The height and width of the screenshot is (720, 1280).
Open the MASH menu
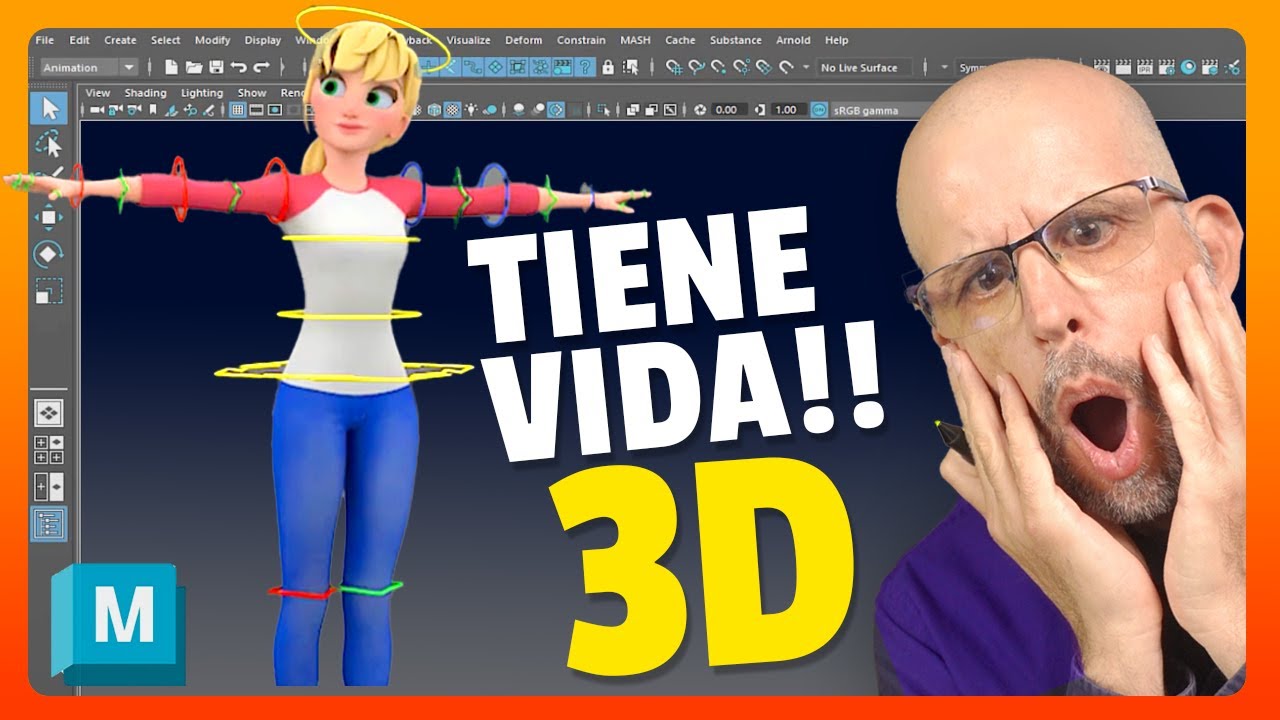coord(635,40)
